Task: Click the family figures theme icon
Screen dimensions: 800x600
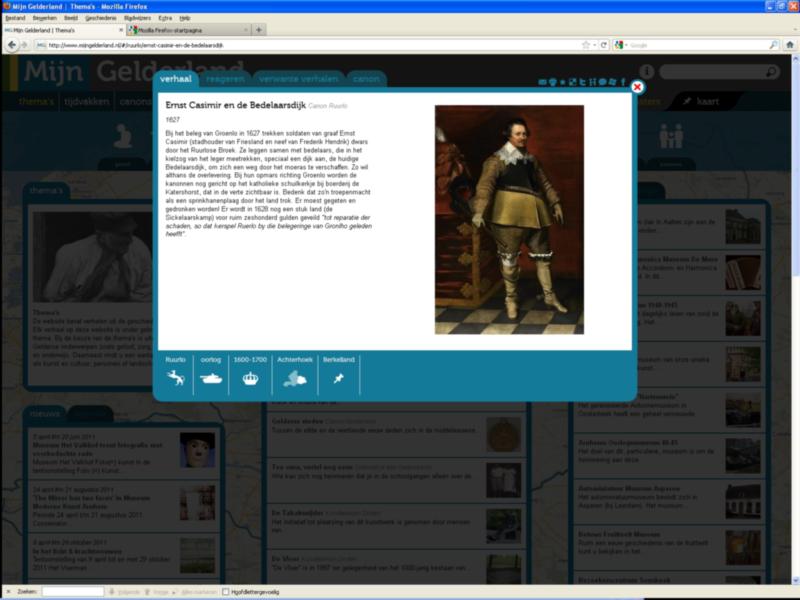Action: click(671, 136)
